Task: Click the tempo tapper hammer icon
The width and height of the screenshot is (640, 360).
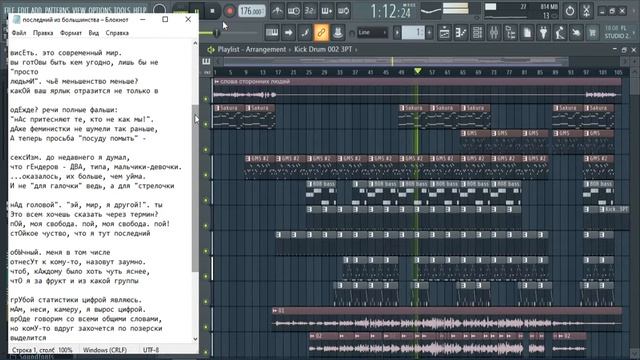Action: (560, 33)
